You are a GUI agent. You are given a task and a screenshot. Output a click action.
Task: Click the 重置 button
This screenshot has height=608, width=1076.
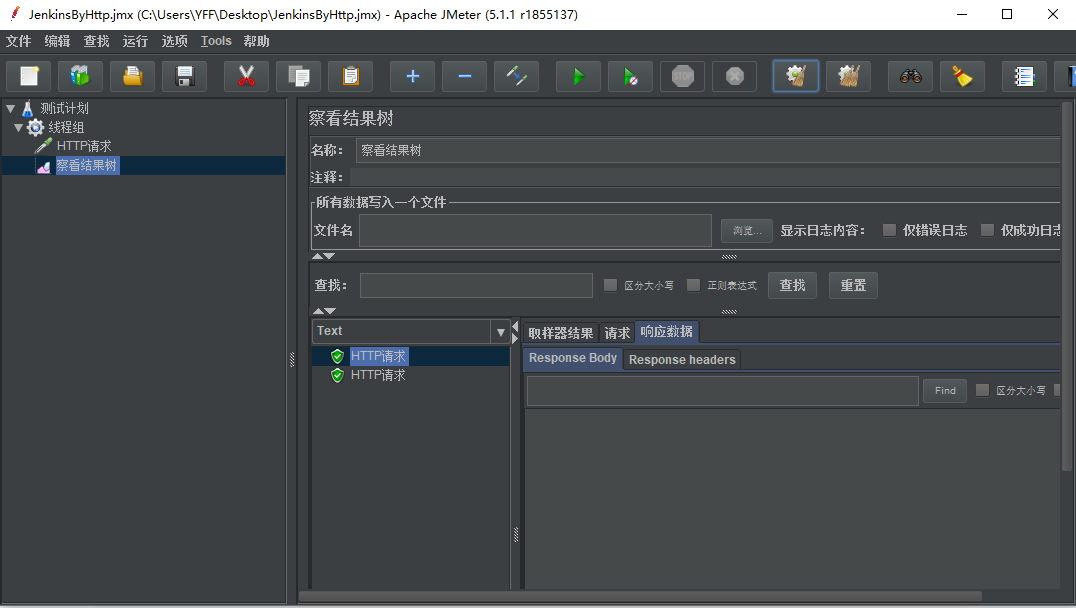coord(854,285)
